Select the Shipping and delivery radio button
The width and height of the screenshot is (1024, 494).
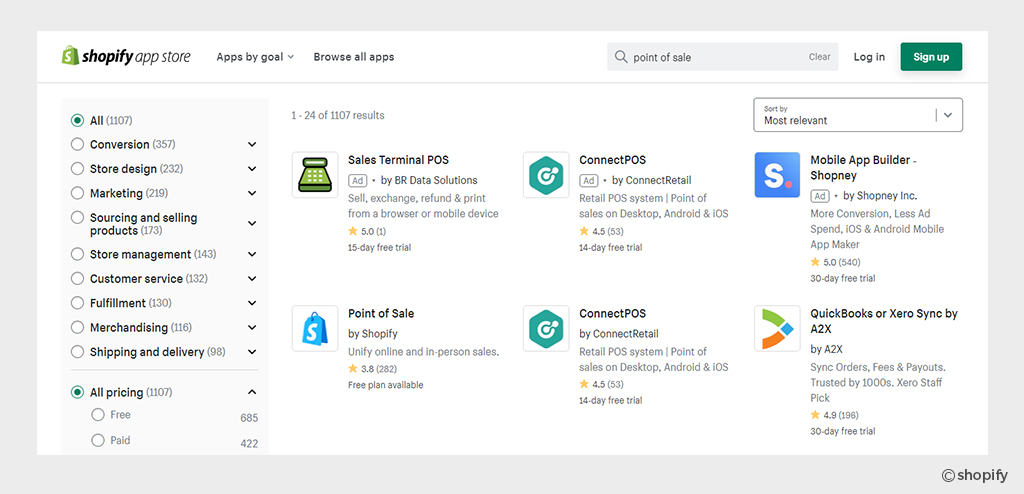[x=77, y=352]
